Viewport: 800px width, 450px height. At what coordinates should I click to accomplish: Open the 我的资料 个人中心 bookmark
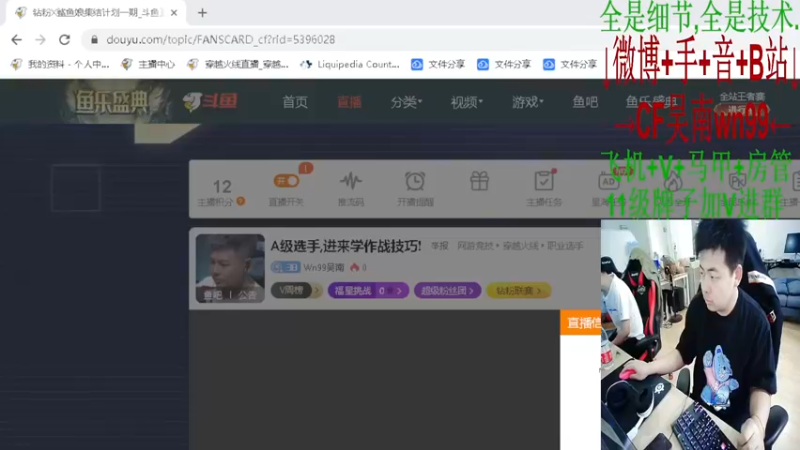pyautogui.click(x=60, y=64)
